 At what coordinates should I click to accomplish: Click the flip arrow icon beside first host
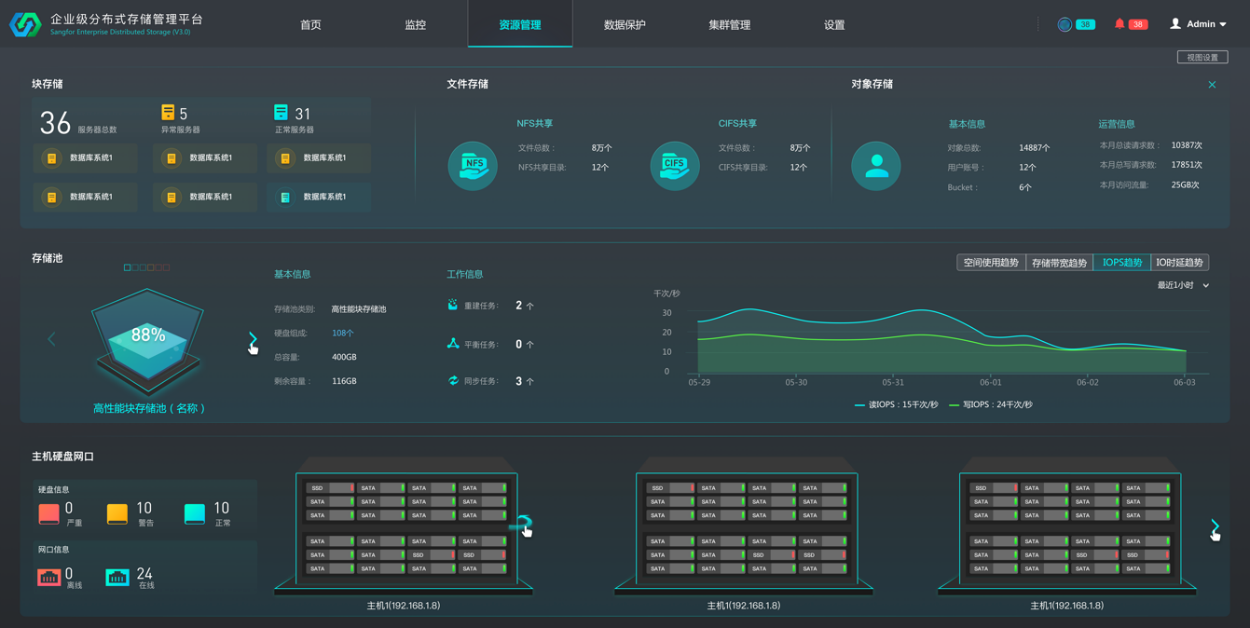(x=521, y=523)
